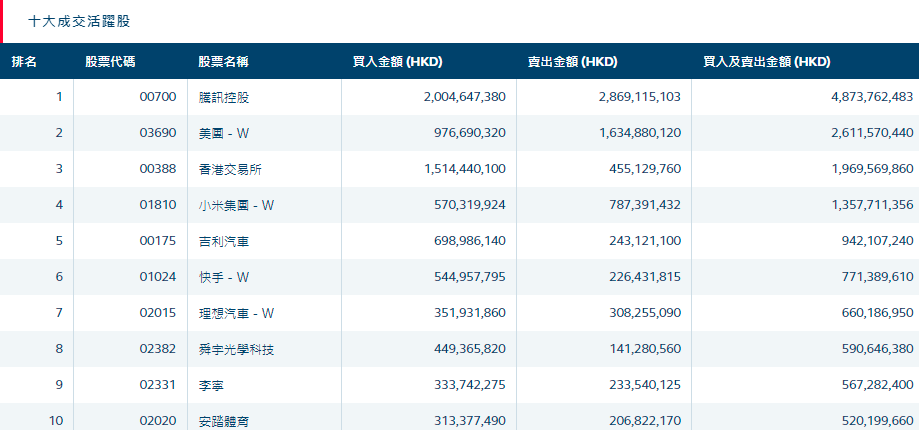Click the 股票名稱 column header
The width and height of the screenshot is (919, 430).
coord(223,62)
